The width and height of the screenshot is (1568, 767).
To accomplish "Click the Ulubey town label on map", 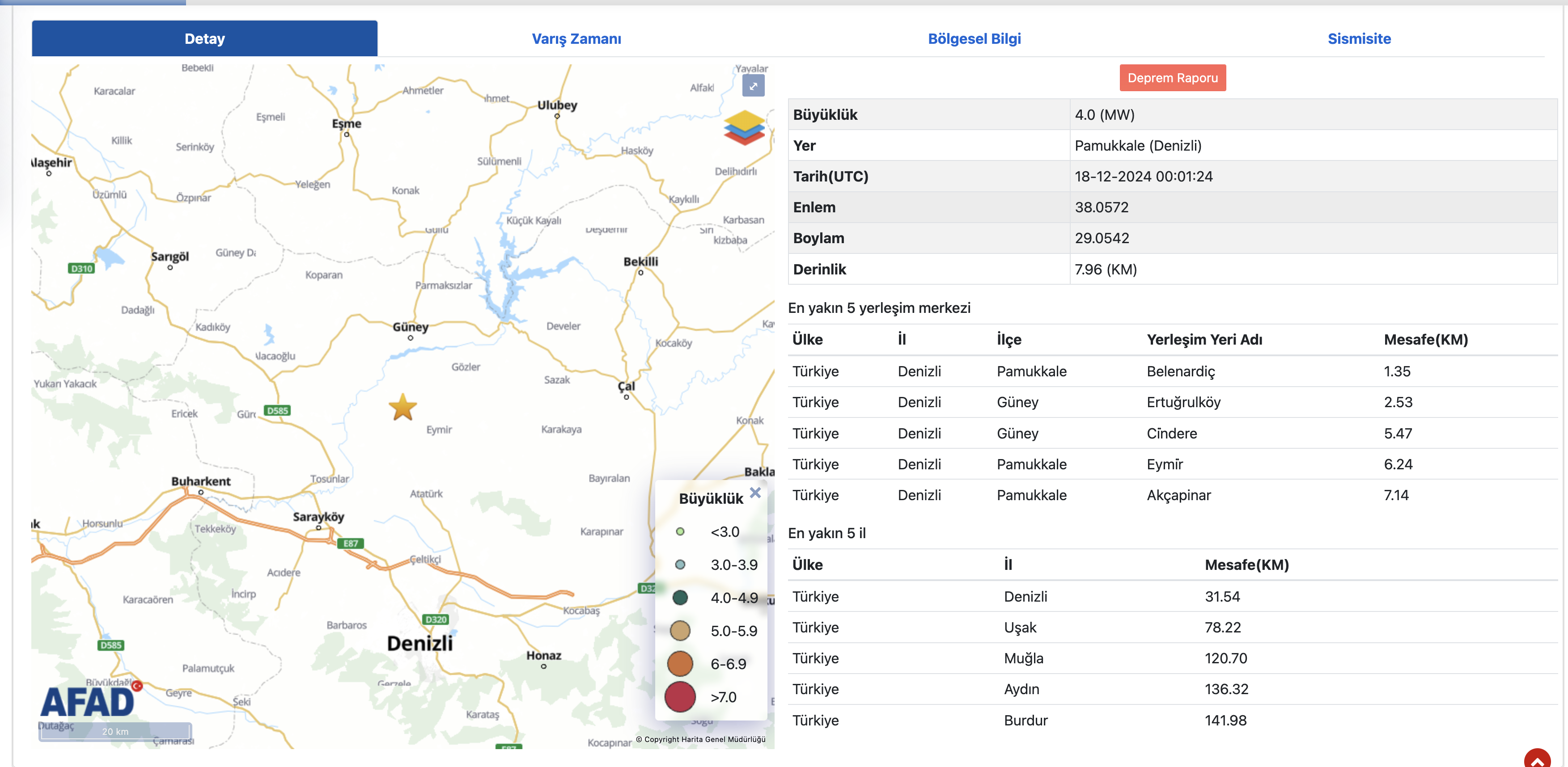I will point(557,105).
